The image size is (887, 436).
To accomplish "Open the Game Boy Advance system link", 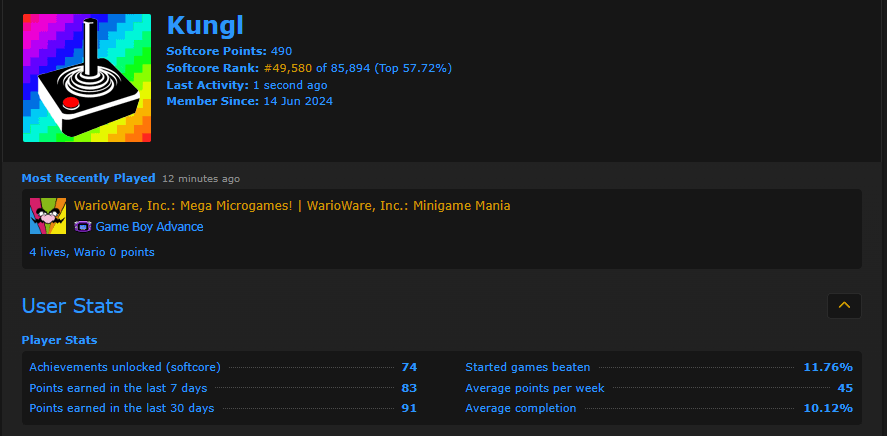I will pos(149,227).
